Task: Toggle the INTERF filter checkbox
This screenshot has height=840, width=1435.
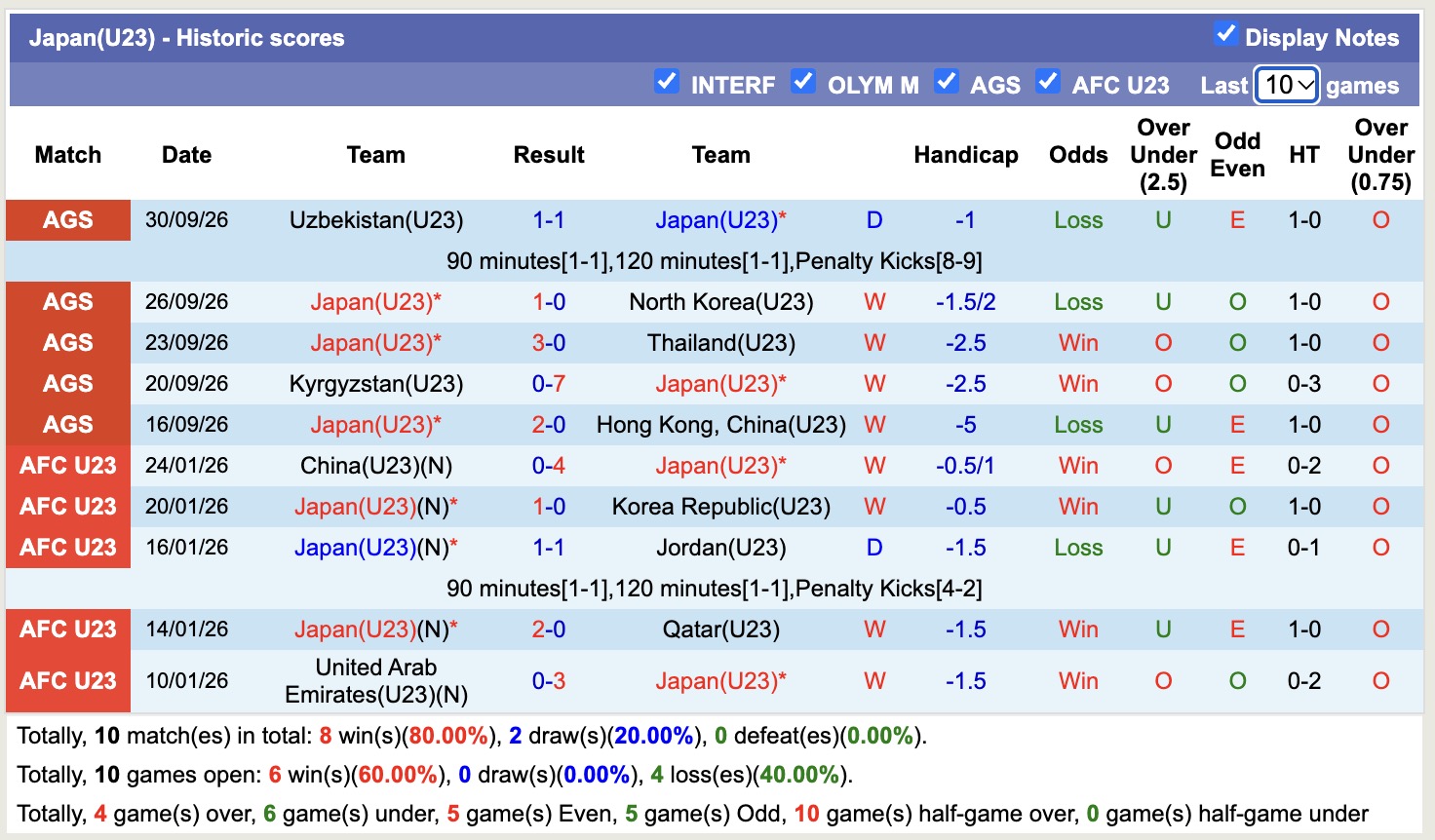Action: (667, 81)
